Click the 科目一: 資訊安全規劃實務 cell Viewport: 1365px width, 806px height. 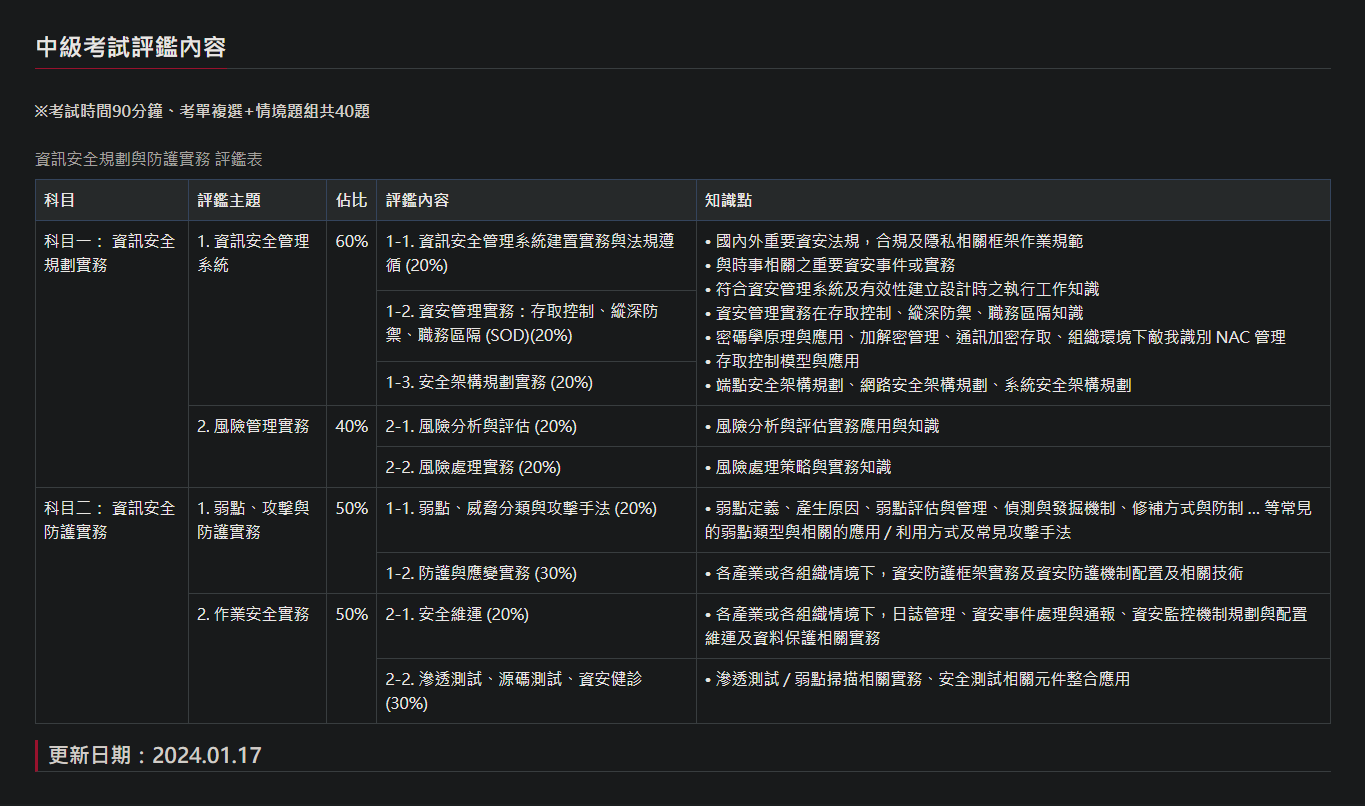pos(110,253)
